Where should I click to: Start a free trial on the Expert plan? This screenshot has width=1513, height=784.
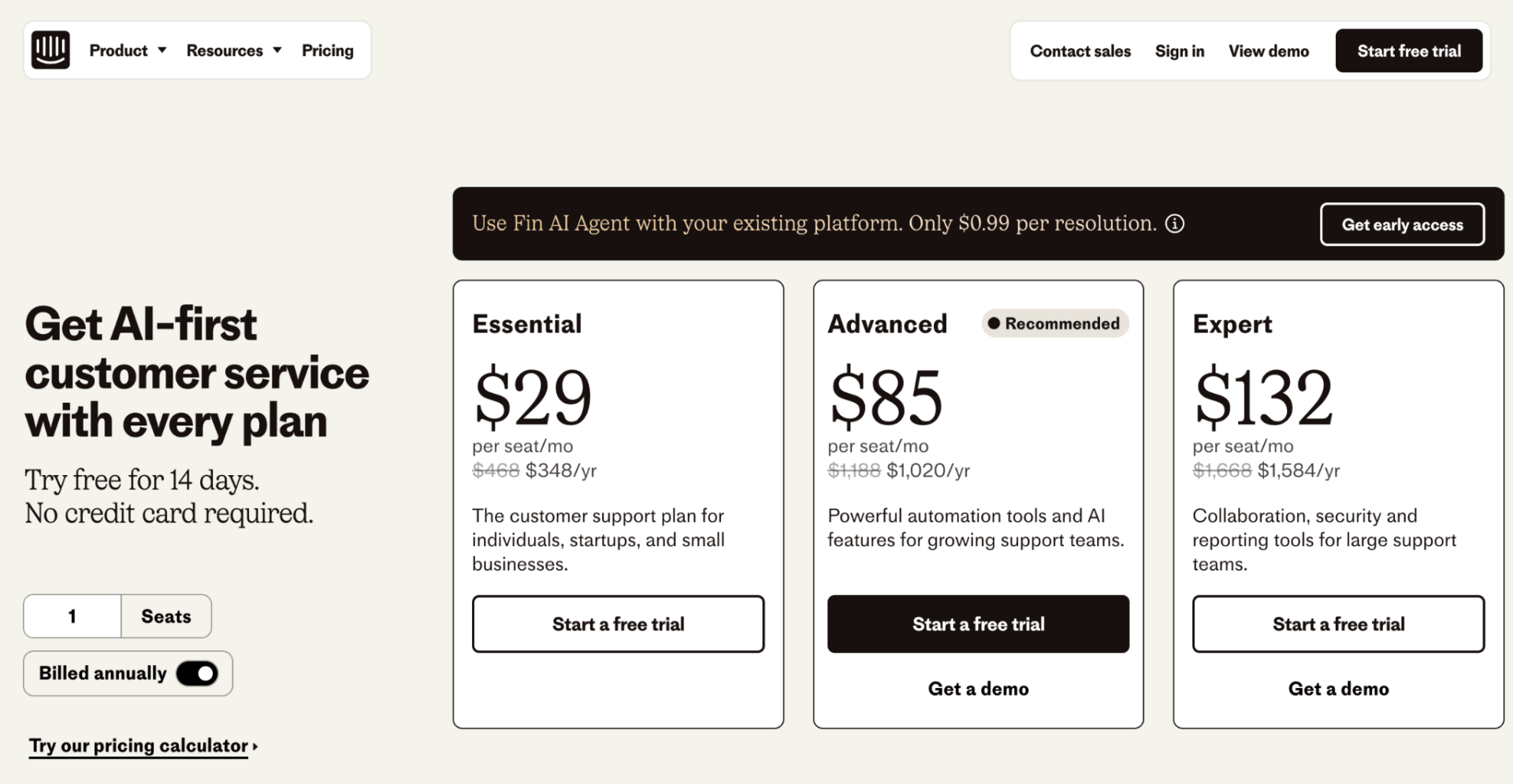pos(1337,623)
